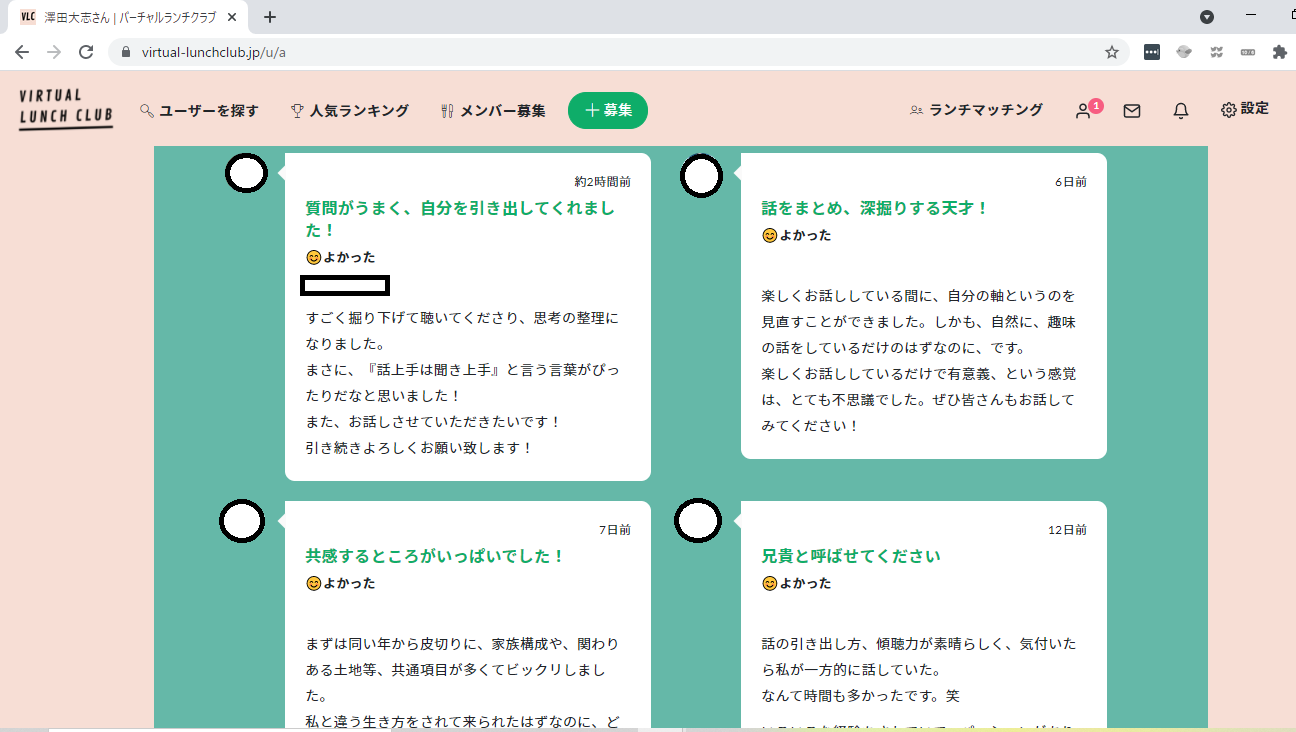
Task: Open the mail messages icon
Action: 1132,111
